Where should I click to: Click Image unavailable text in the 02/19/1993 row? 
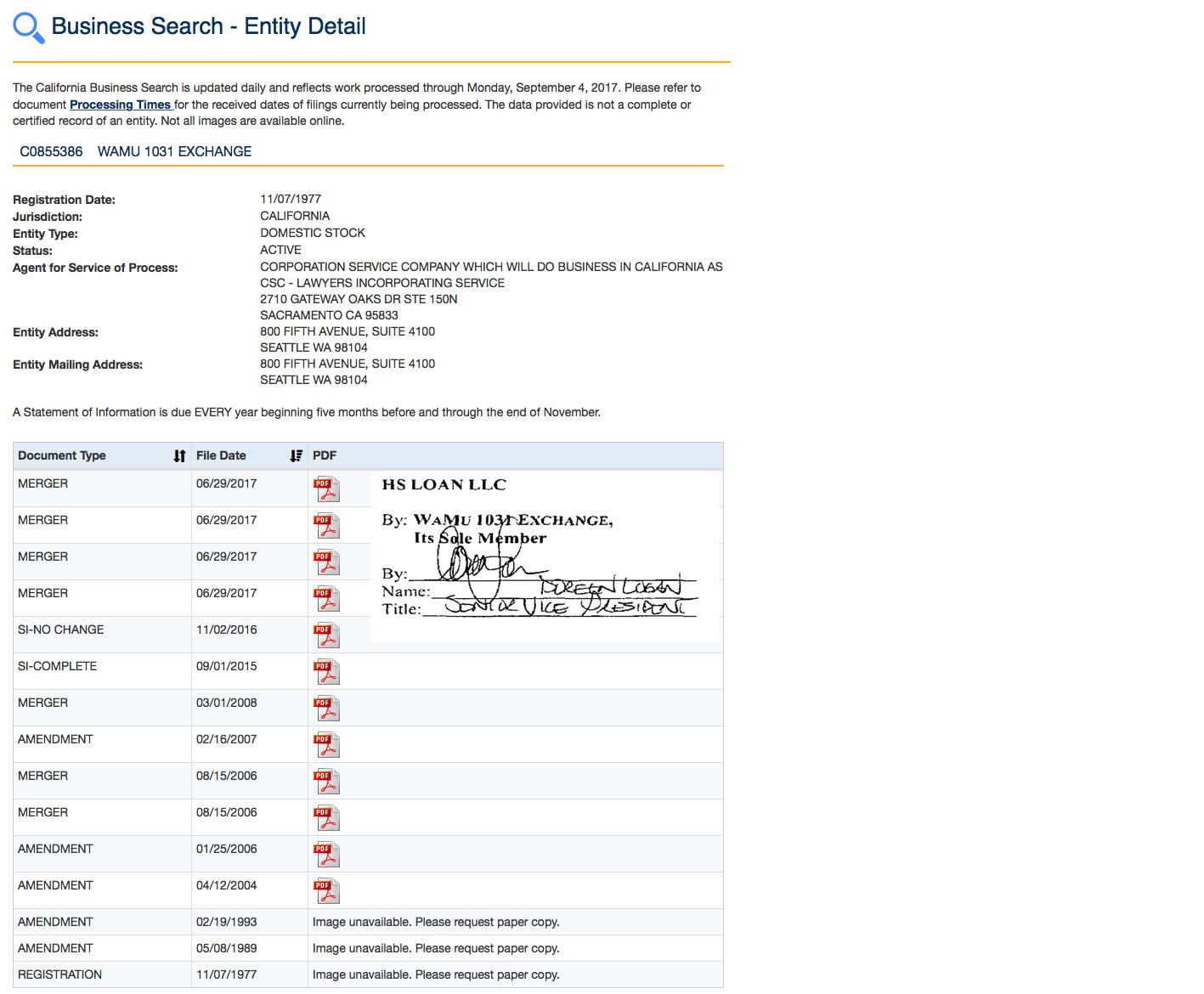436,922
